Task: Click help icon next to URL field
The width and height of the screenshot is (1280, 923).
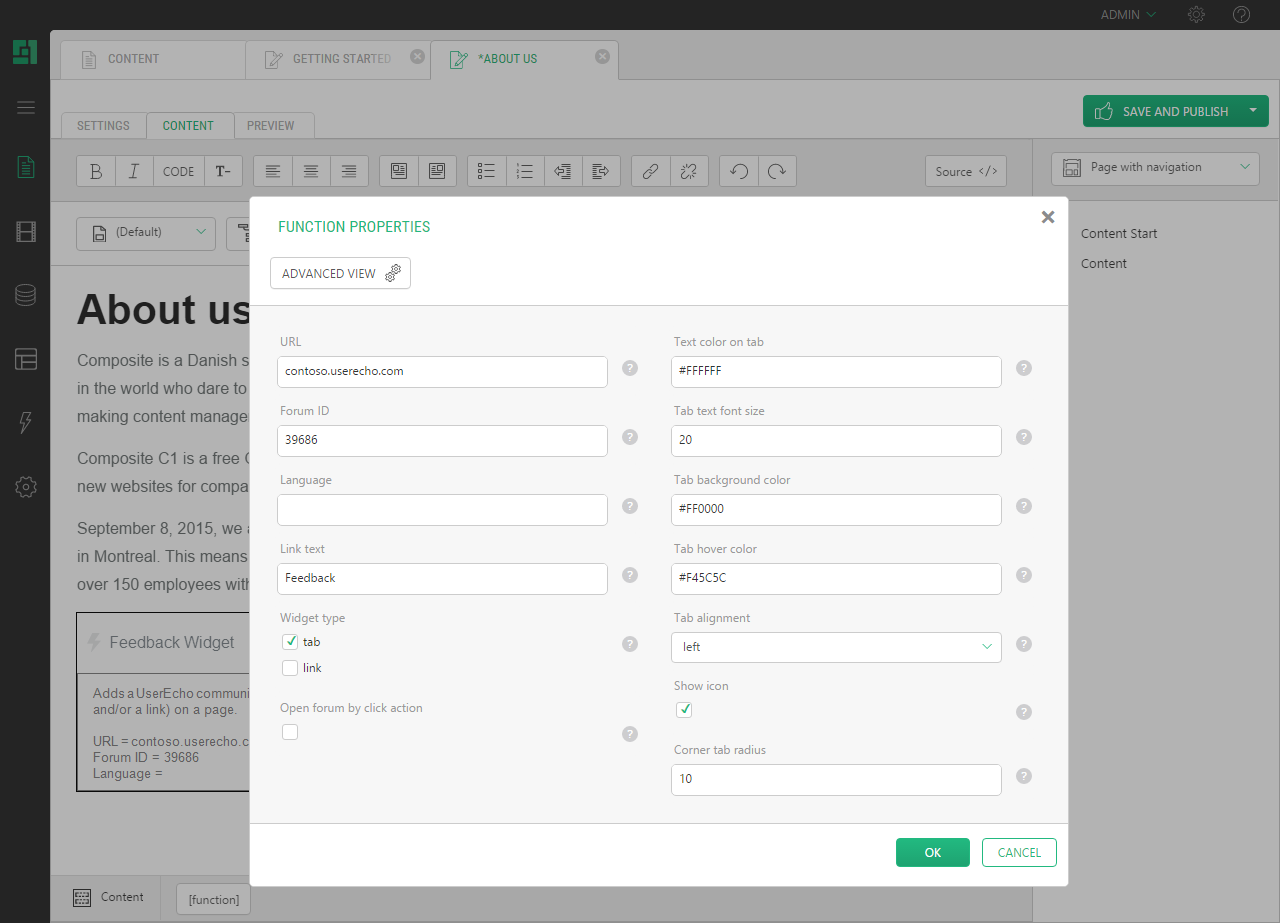Action: click(x=630, y=368)
